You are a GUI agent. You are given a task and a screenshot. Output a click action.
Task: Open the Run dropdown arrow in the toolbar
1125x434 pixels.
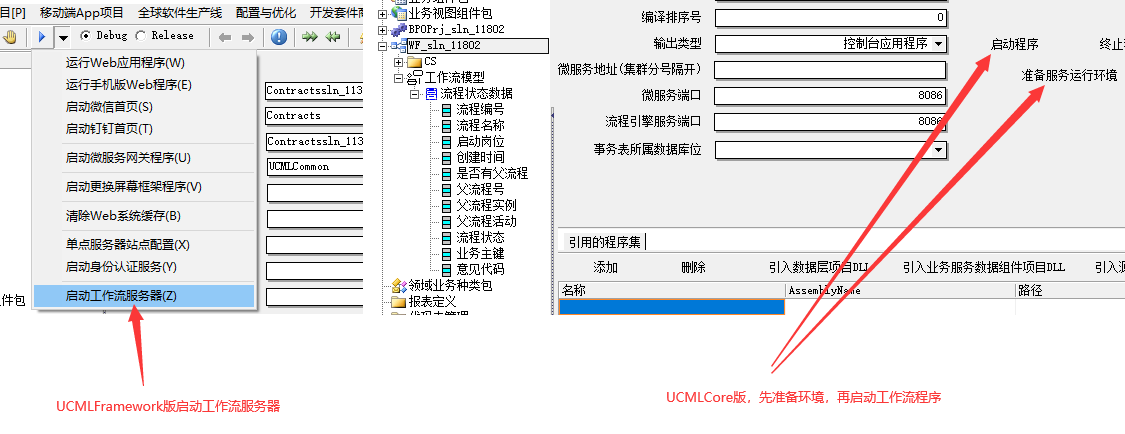[x=63, y=37]
